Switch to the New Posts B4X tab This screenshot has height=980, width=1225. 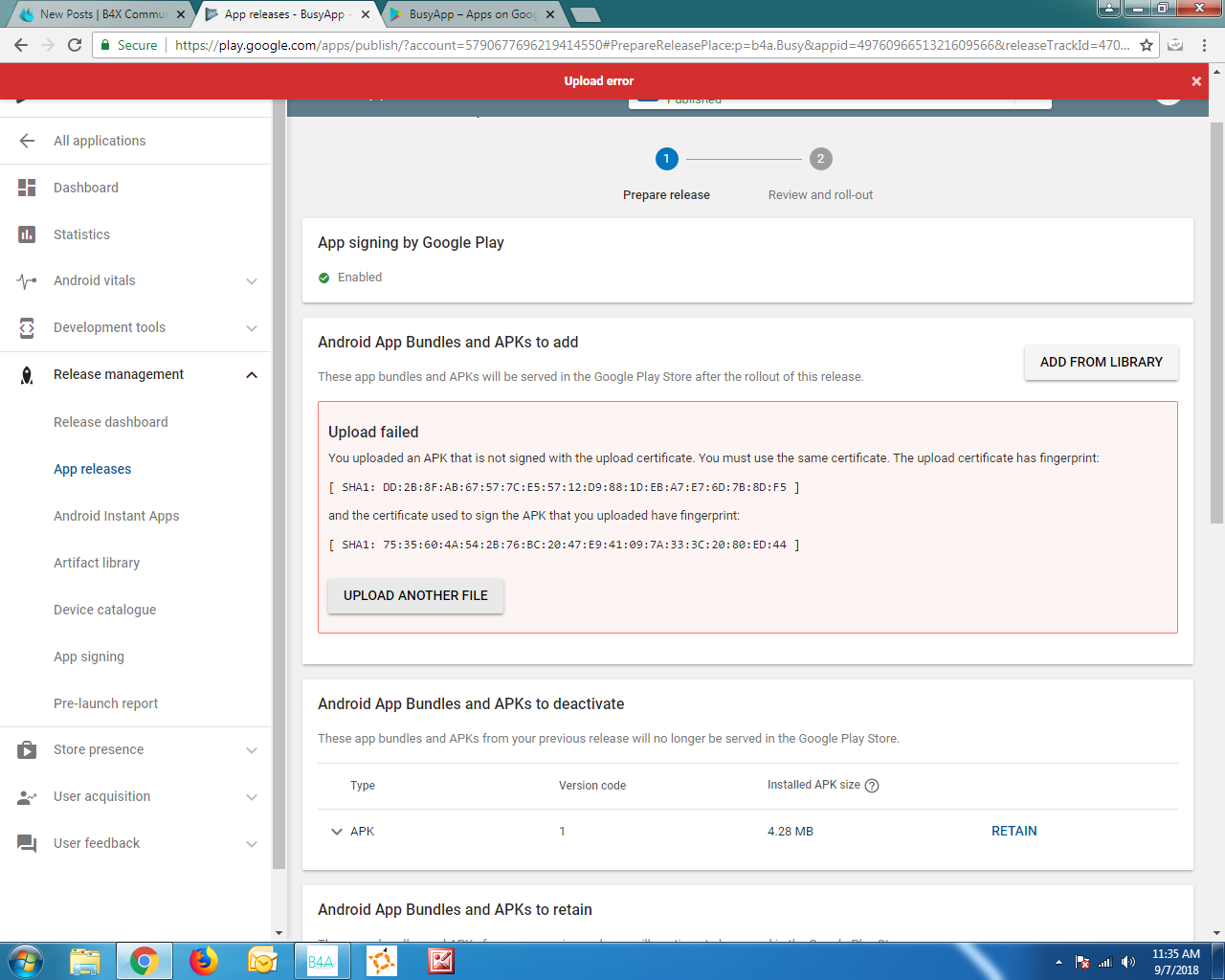point(99,14)
